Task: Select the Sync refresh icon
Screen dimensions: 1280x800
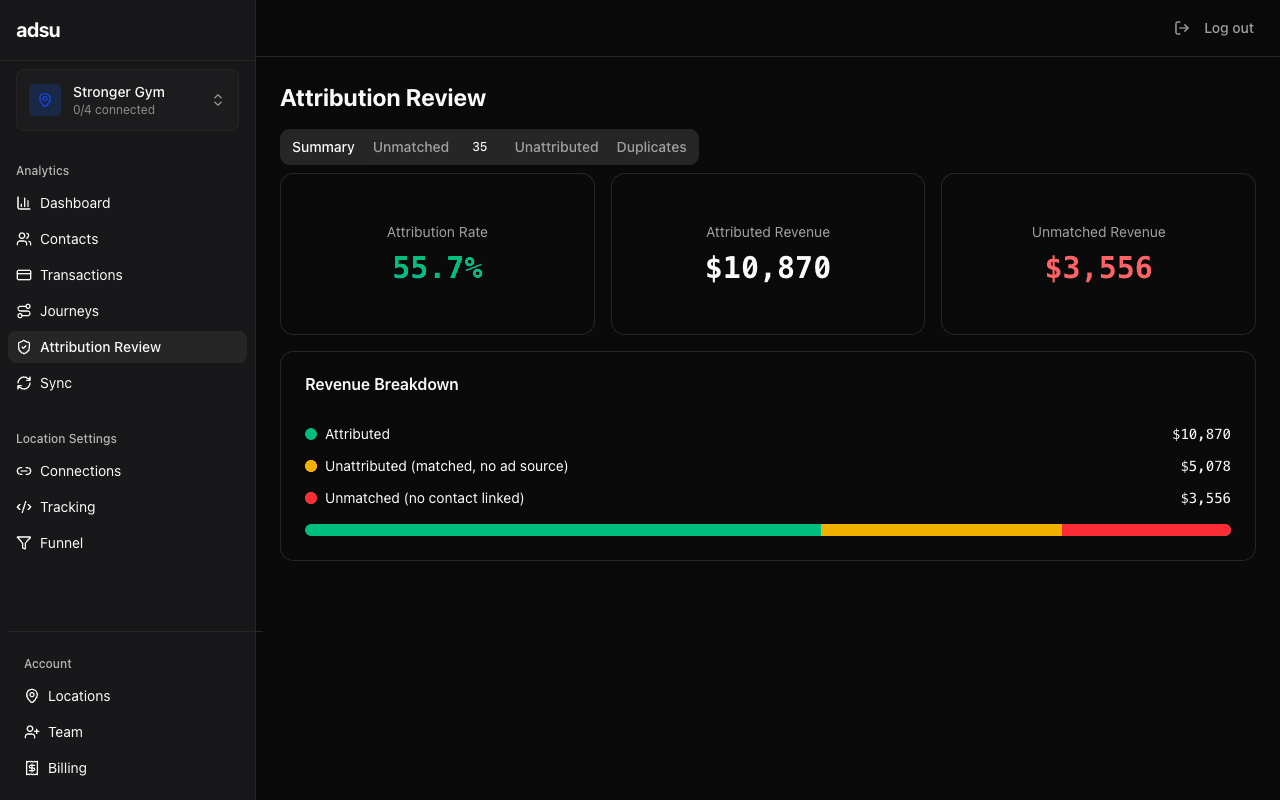Action: pos(24,383)
